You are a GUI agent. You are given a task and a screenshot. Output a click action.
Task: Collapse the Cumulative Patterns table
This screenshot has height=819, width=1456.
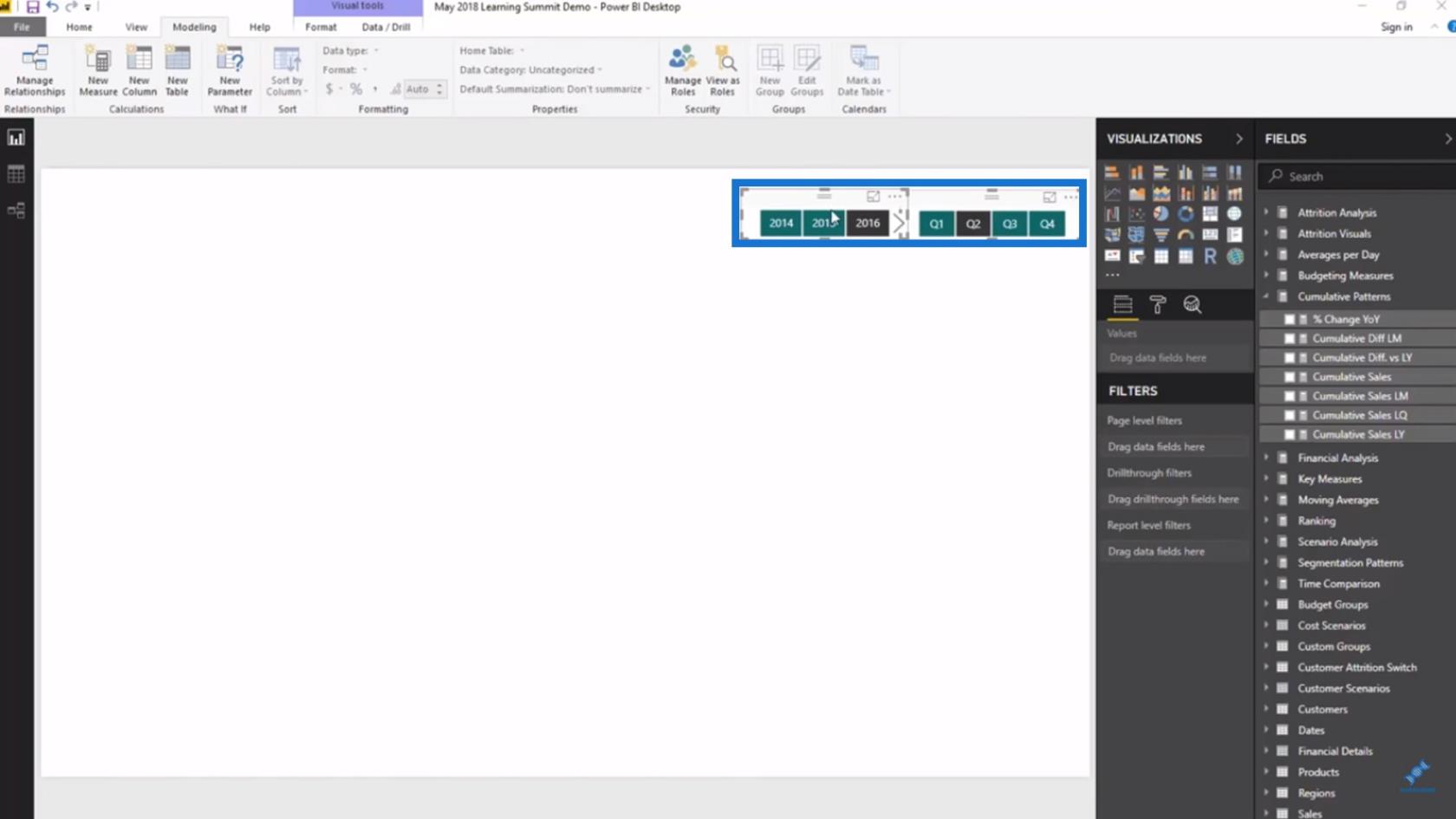[x=1266, y=296]
